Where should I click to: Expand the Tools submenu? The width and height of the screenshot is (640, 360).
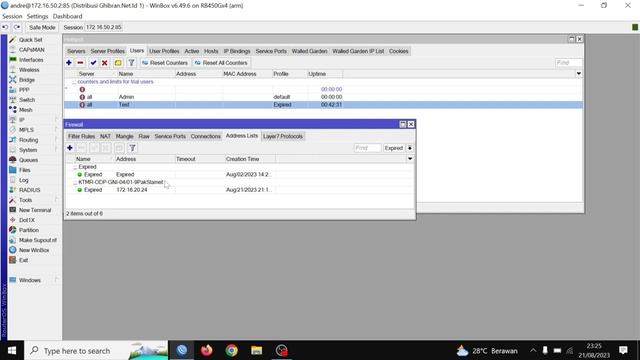click(25, 200)
